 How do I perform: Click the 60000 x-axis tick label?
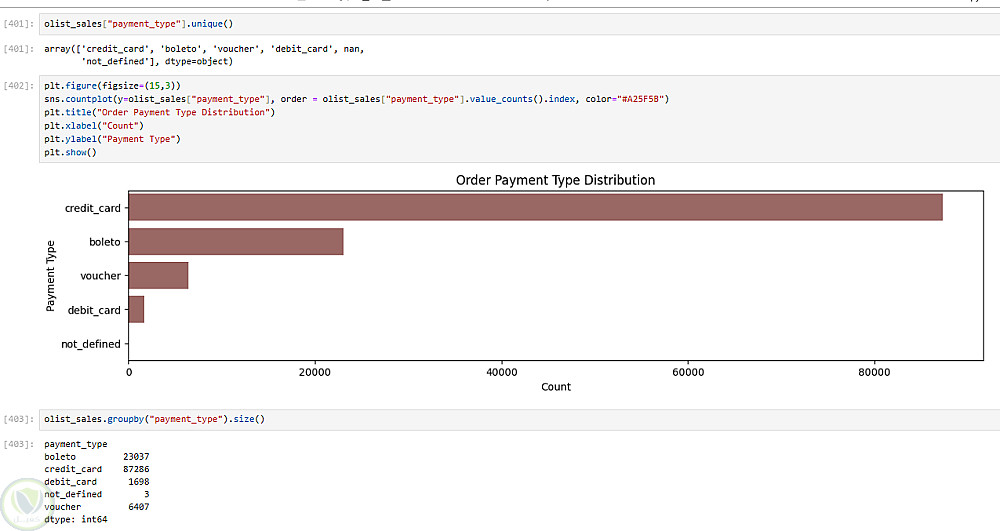coord(688,372)
